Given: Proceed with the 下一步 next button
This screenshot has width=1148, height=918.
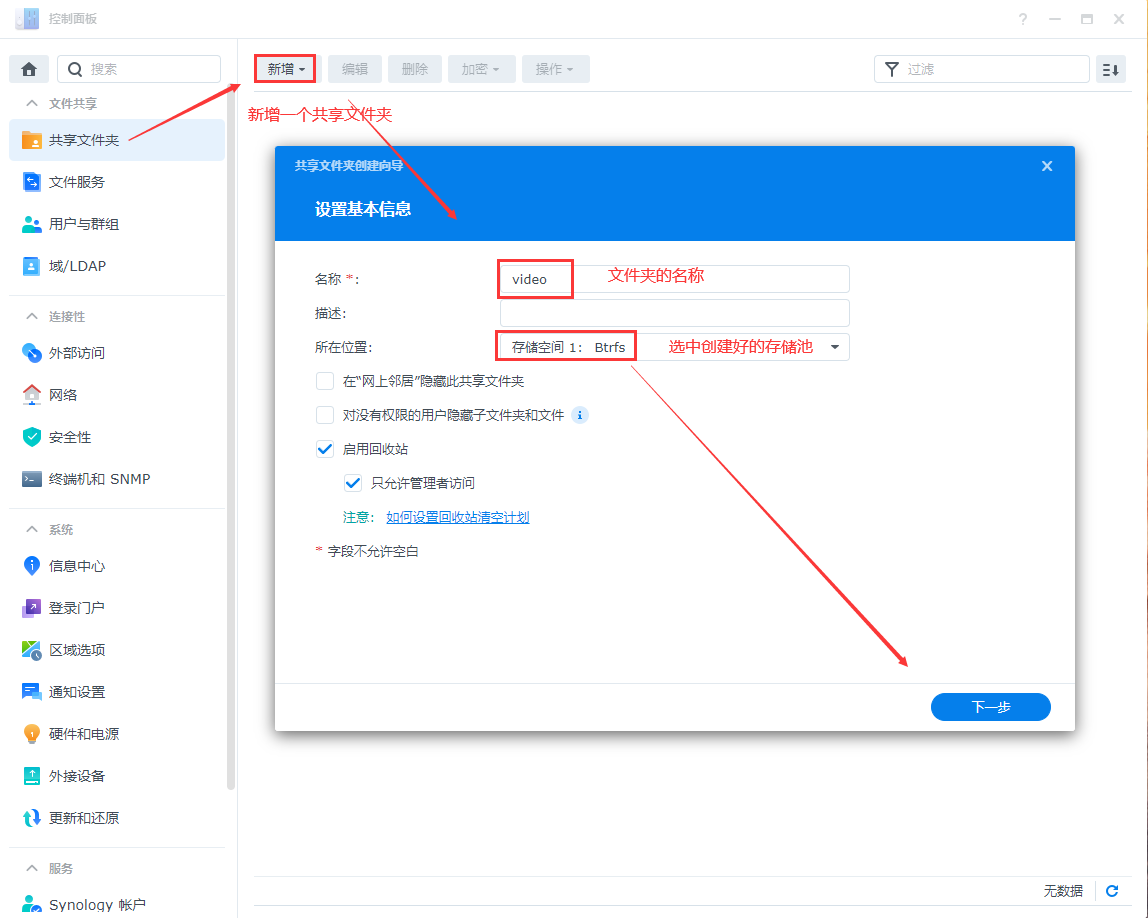Looking at the screenshot, I should pyautogui.click(x=990, y=707).
